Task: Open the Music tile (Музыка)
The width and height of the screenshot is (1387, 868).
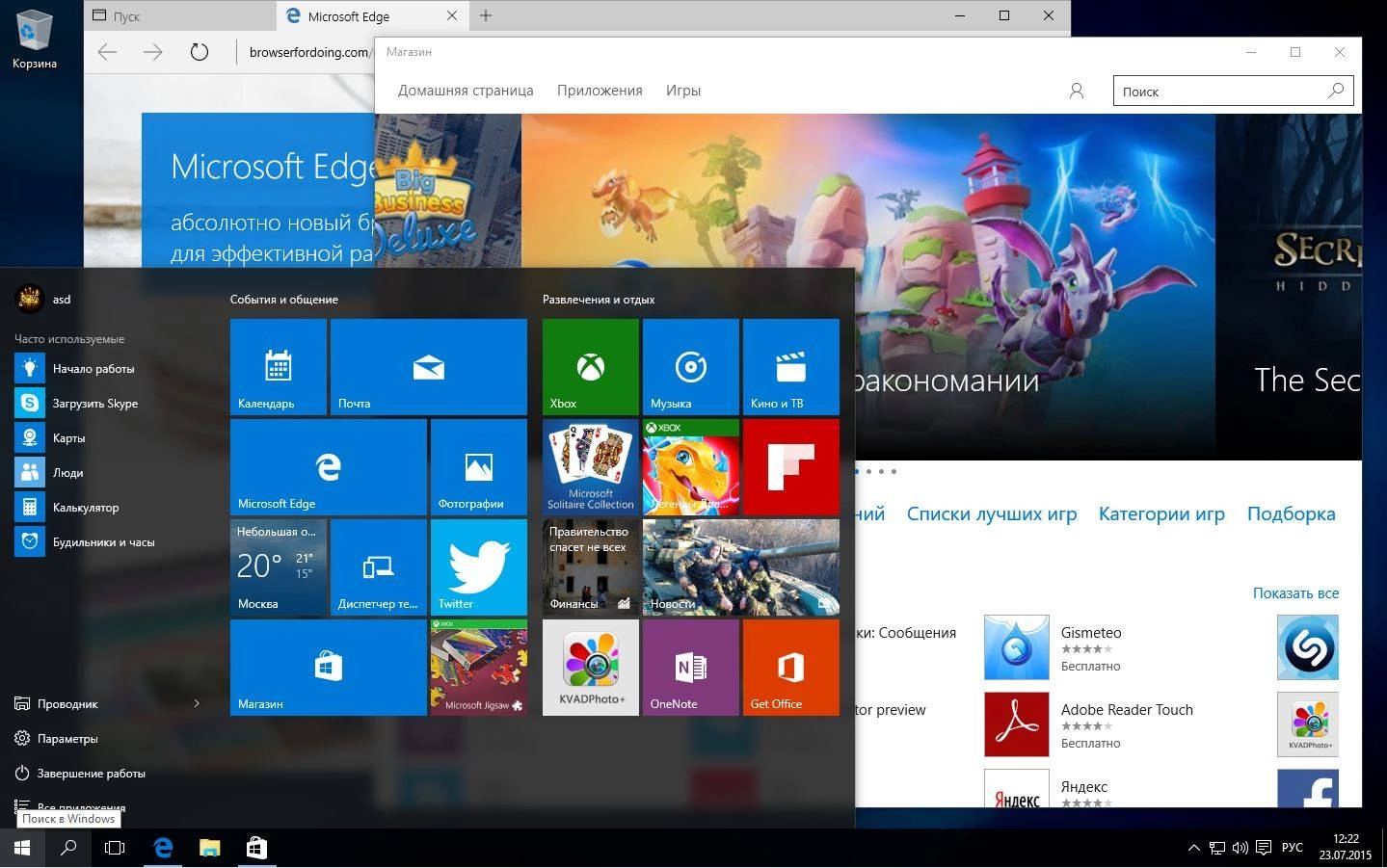Action: click(691, 367)
